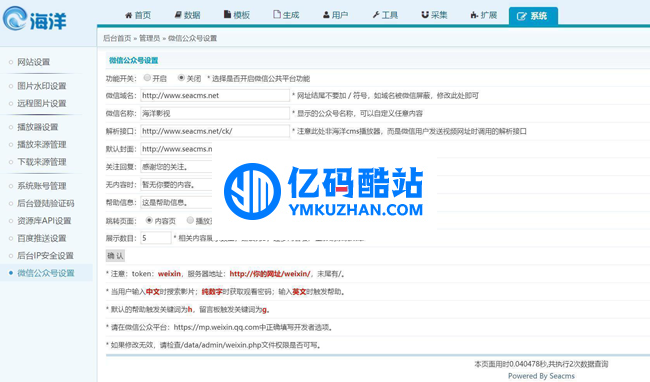Open 远程图片设置 in sidebar
The image size is (650, 382).
(42, 104)
